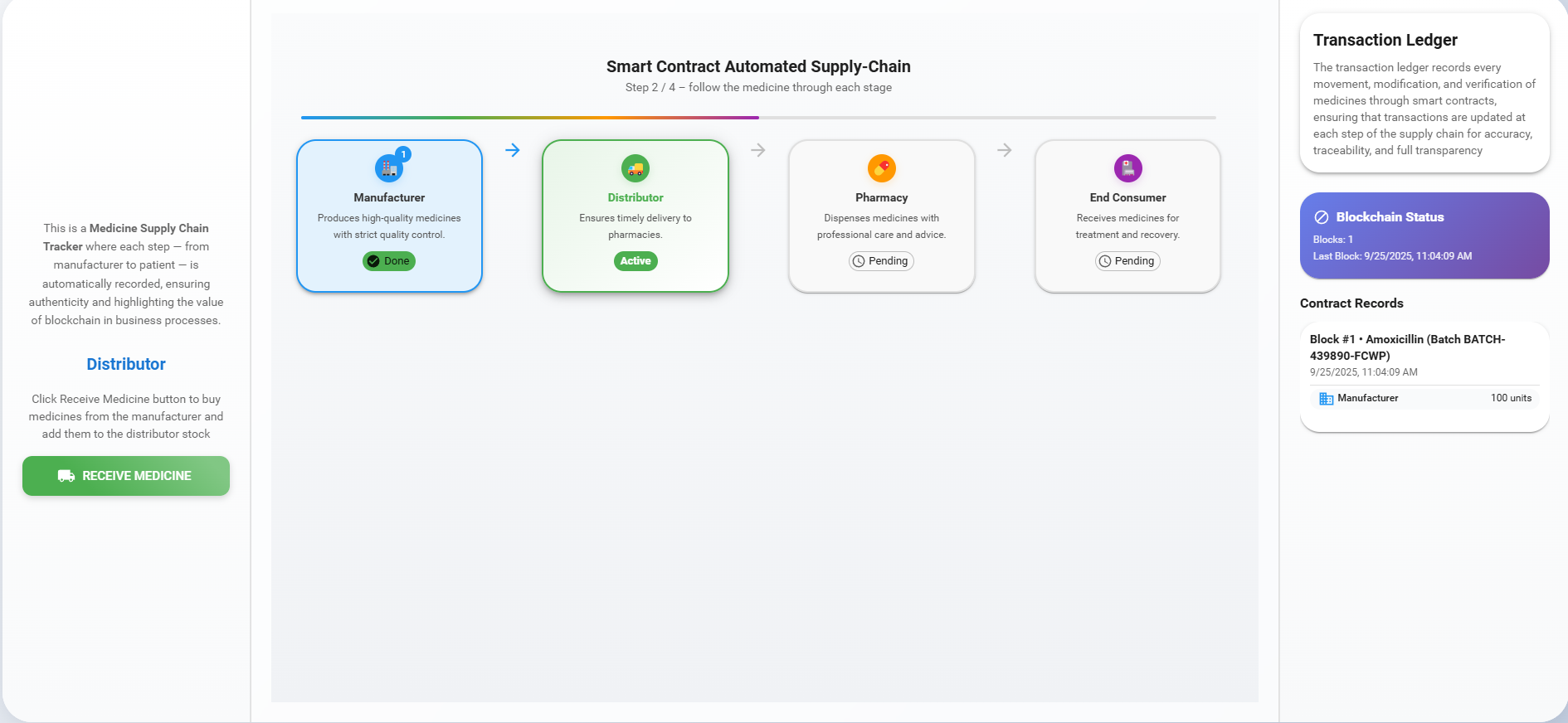Click the supply-chain step progress bar

pos(758,118)
